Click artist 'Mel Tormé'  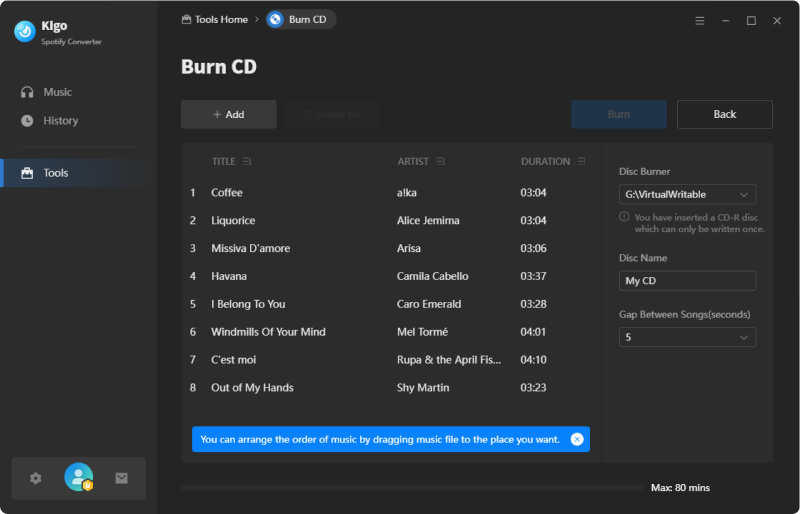422,332
